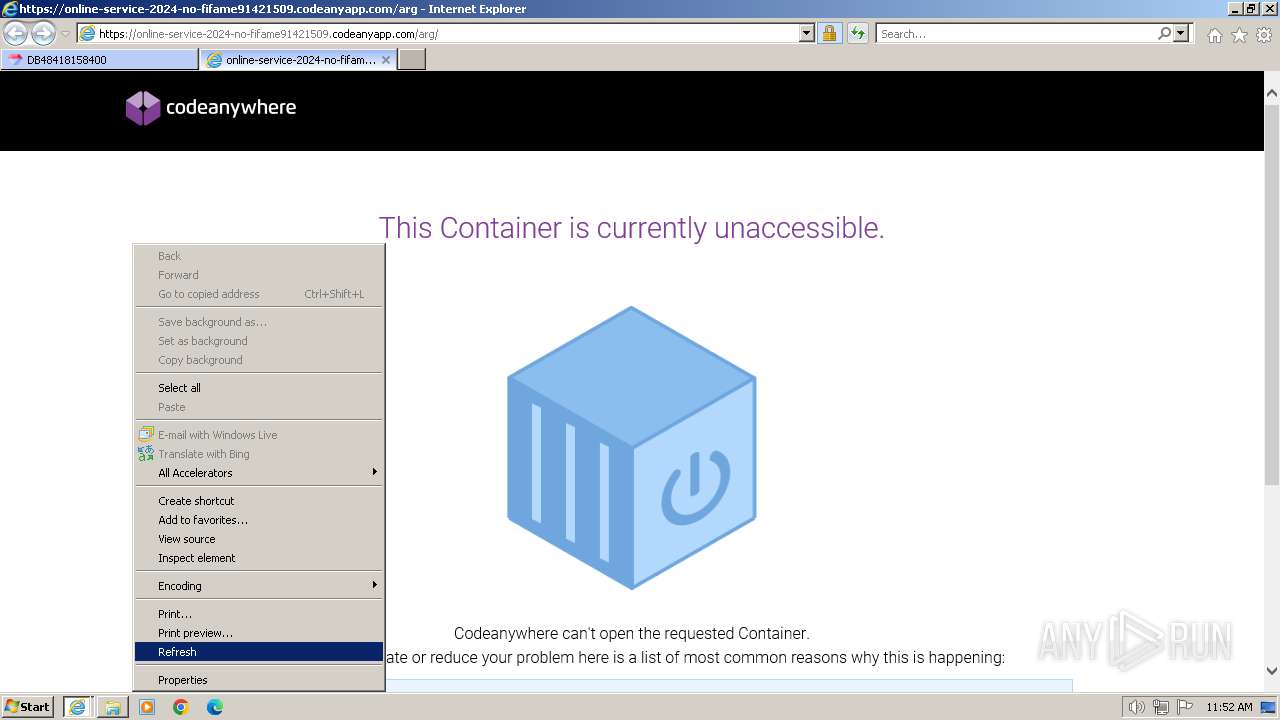
Task: Click inside the Search box
Action: click(x=1015, y=33)
